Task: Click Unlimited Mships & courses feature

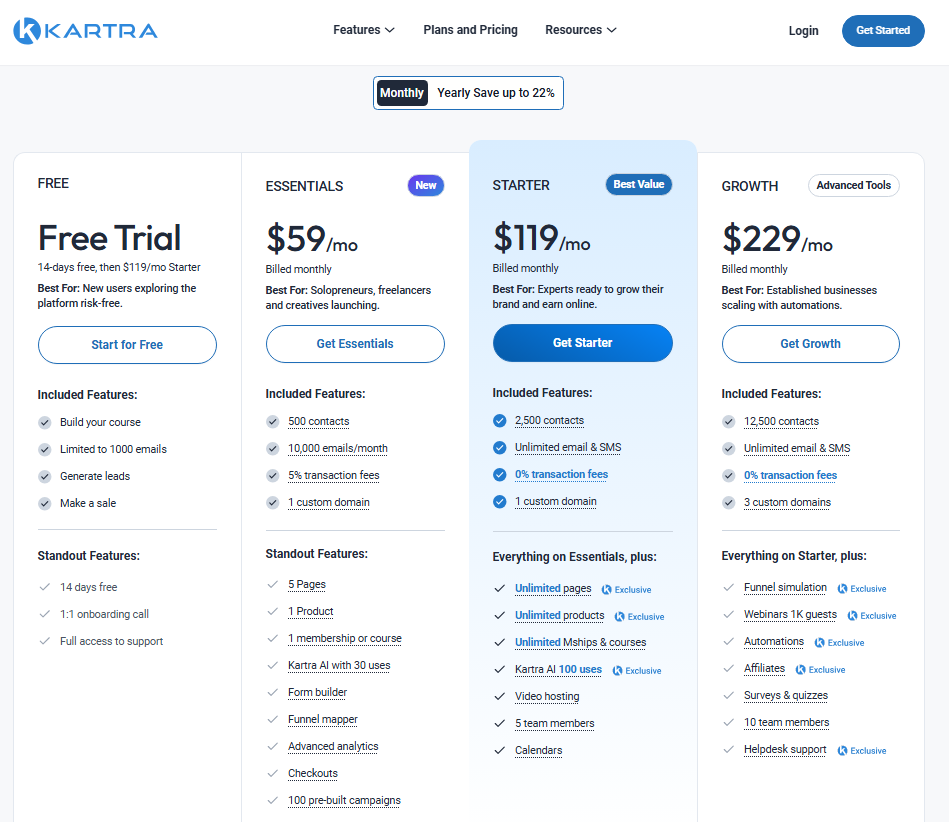Action: 580,642
